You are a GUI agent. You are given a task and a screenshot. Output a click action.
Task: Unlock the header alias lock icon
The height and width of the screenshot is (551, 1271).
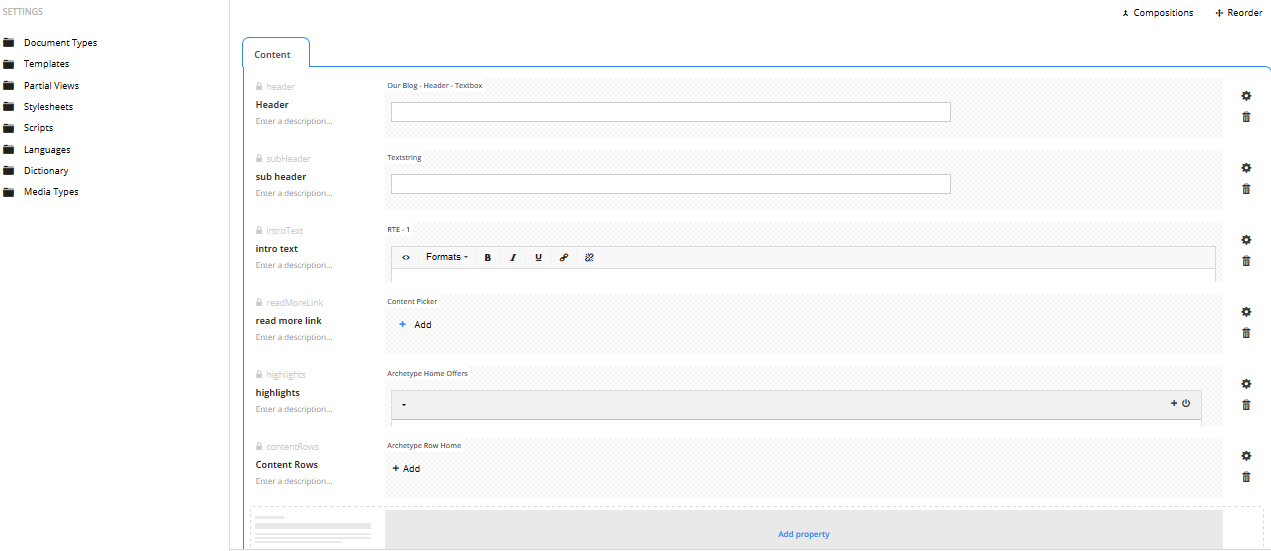[x=259, y=87]
